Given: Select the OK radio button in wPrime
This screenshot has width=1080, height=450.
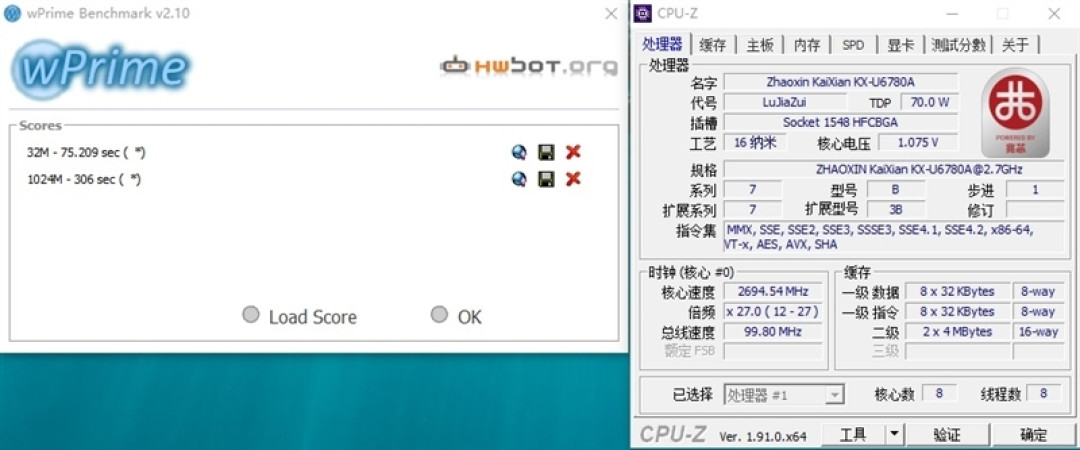Looking at the screenshot, I should [x=439, y=315].
